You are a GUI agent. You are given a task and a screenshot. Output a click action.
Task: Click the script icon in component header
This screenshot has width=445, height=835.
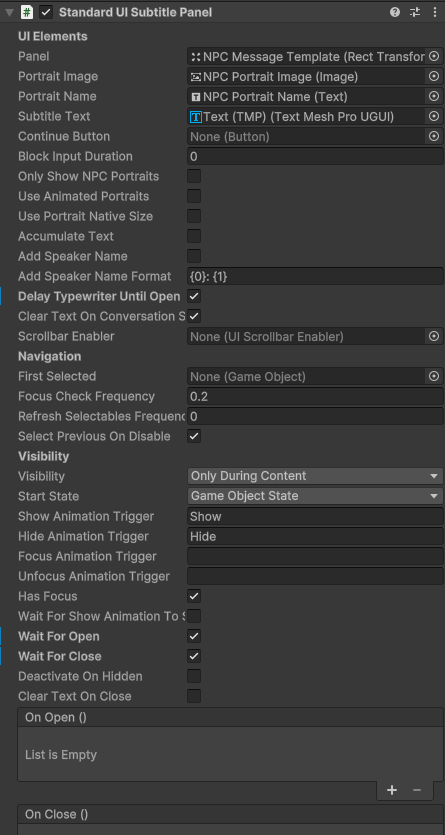[27, 12]
